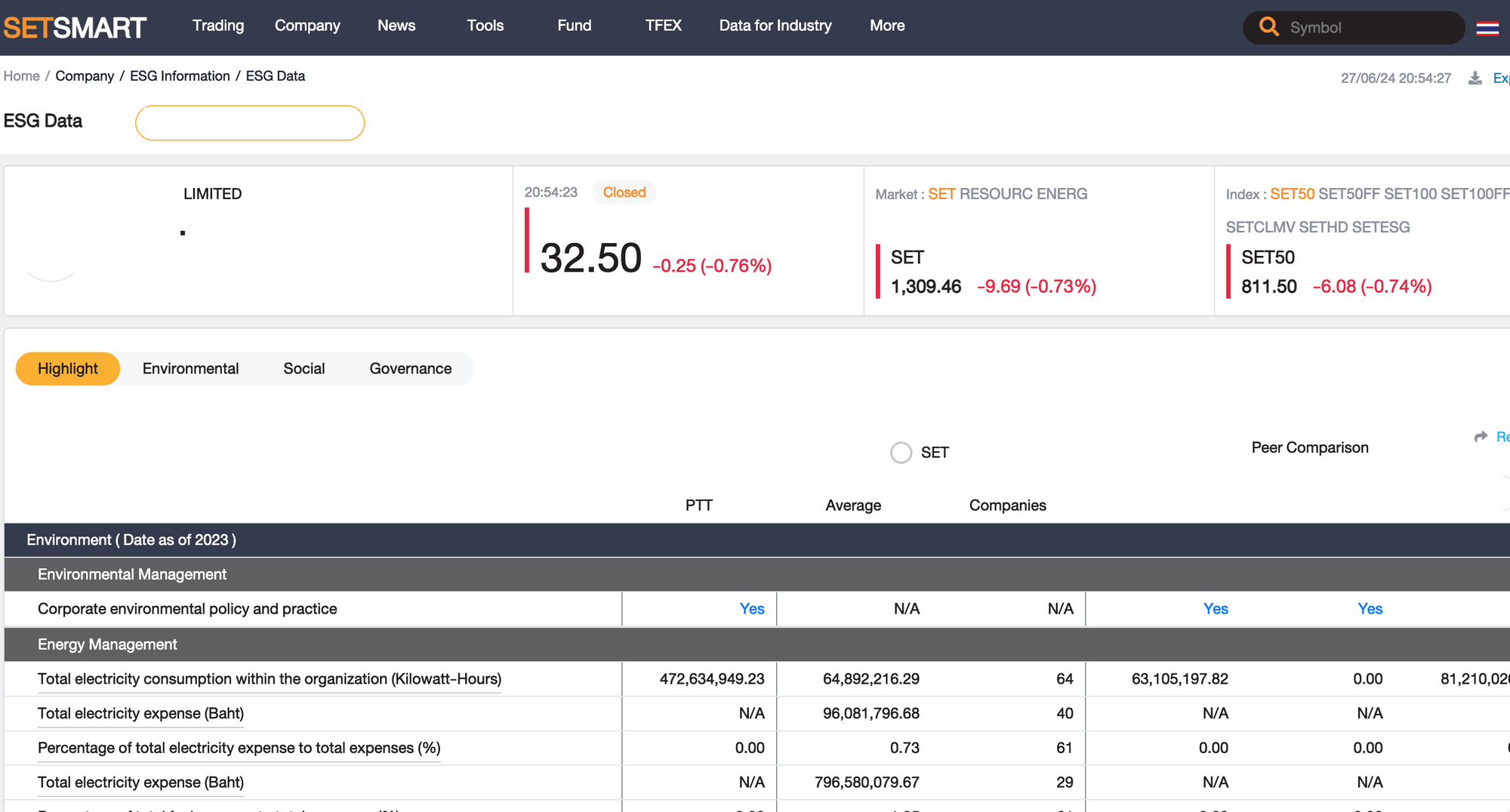Click the PTT column header
Screen dimensions: 1510x812
(x=699, y=506)
